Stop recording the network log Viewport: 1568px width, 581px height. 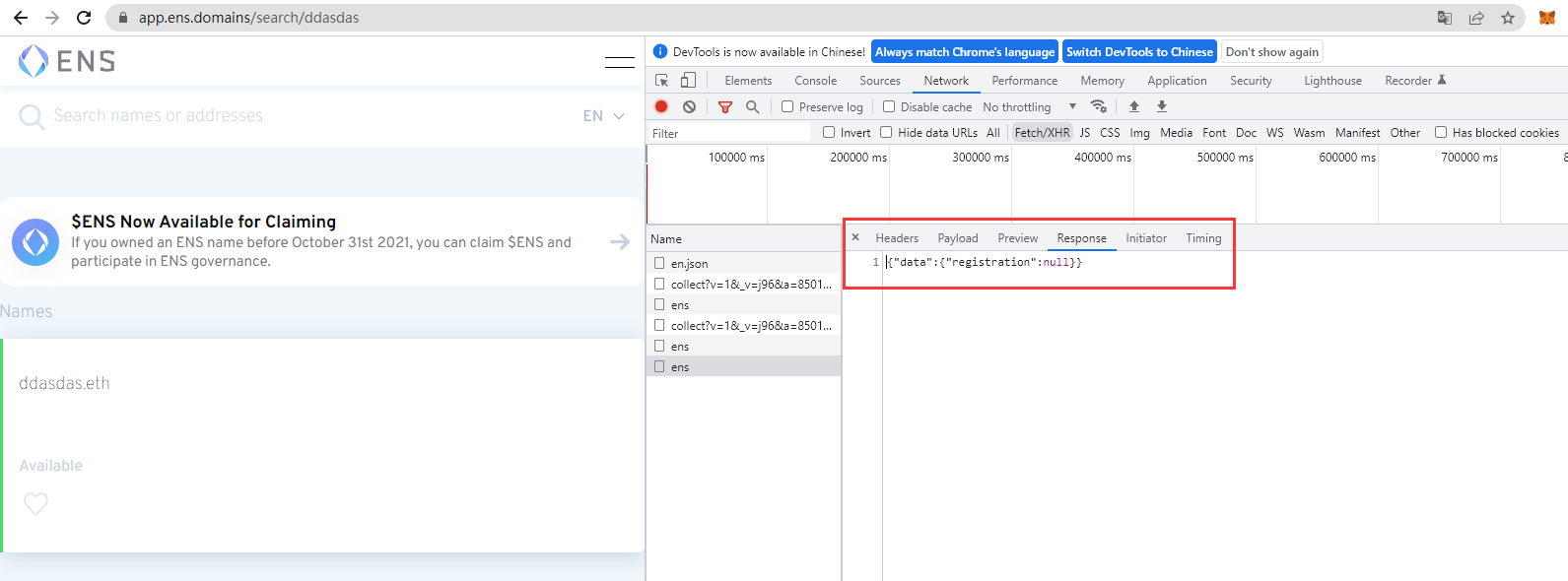[661, 106]
